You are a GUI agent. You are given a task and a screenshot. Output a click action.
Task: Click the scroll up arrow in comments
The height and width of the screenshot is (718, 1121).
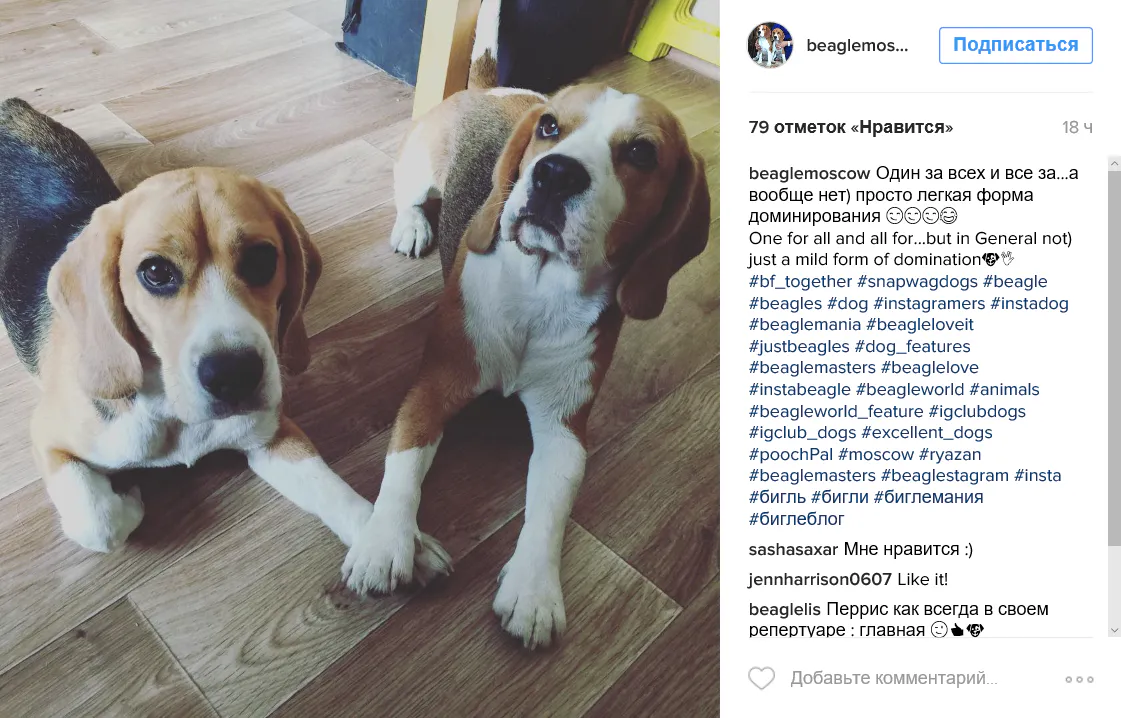1114,164
